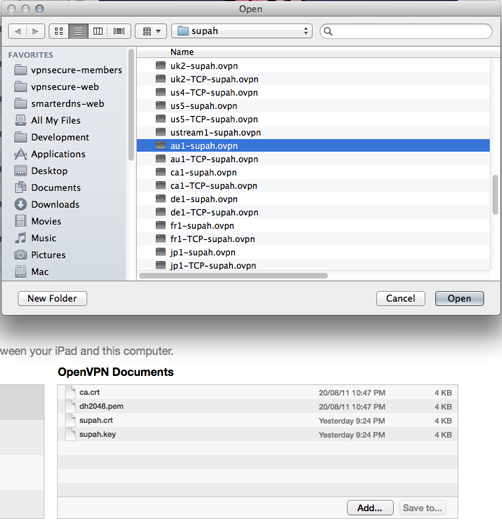Select file fr1-TCP-supah.ovpn
Image resolution: width=502 pixels, height=522 pixels.
pyautogui.click(x=313, y=239)
